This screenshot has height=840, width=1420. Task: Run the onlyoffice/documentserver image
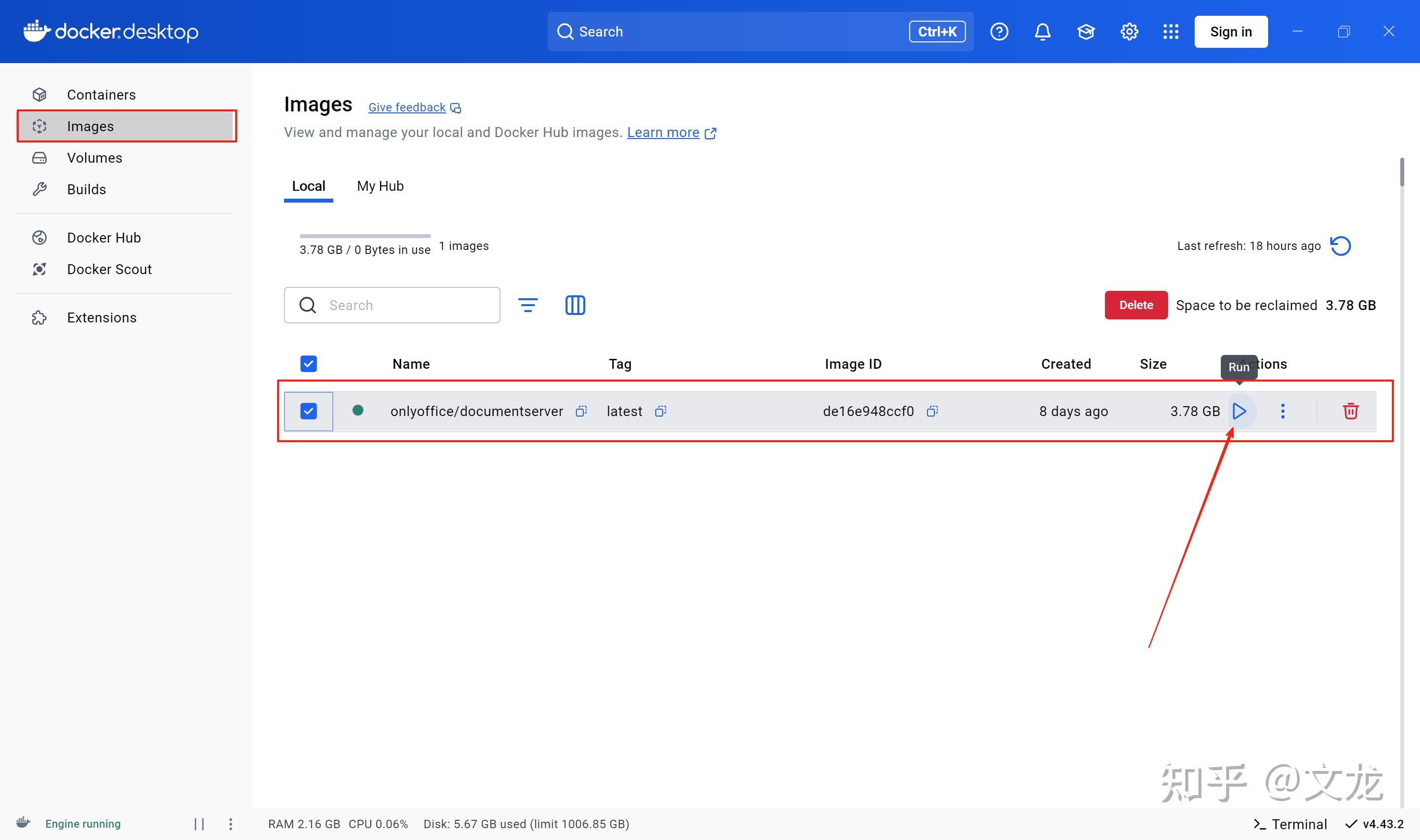[x=1239, y=411]
